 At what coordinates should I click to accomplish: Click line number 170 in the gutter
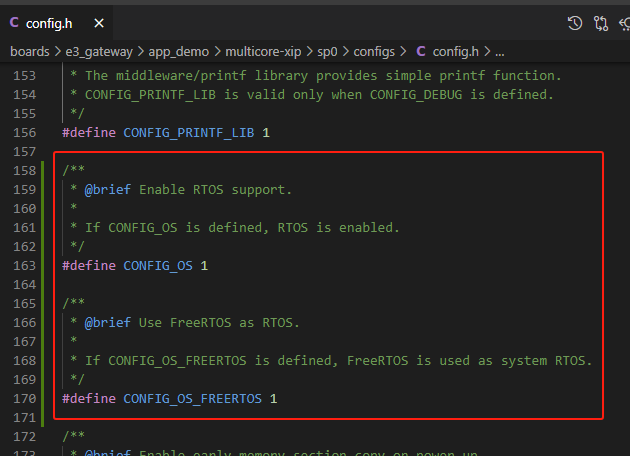tap(23, 398)
